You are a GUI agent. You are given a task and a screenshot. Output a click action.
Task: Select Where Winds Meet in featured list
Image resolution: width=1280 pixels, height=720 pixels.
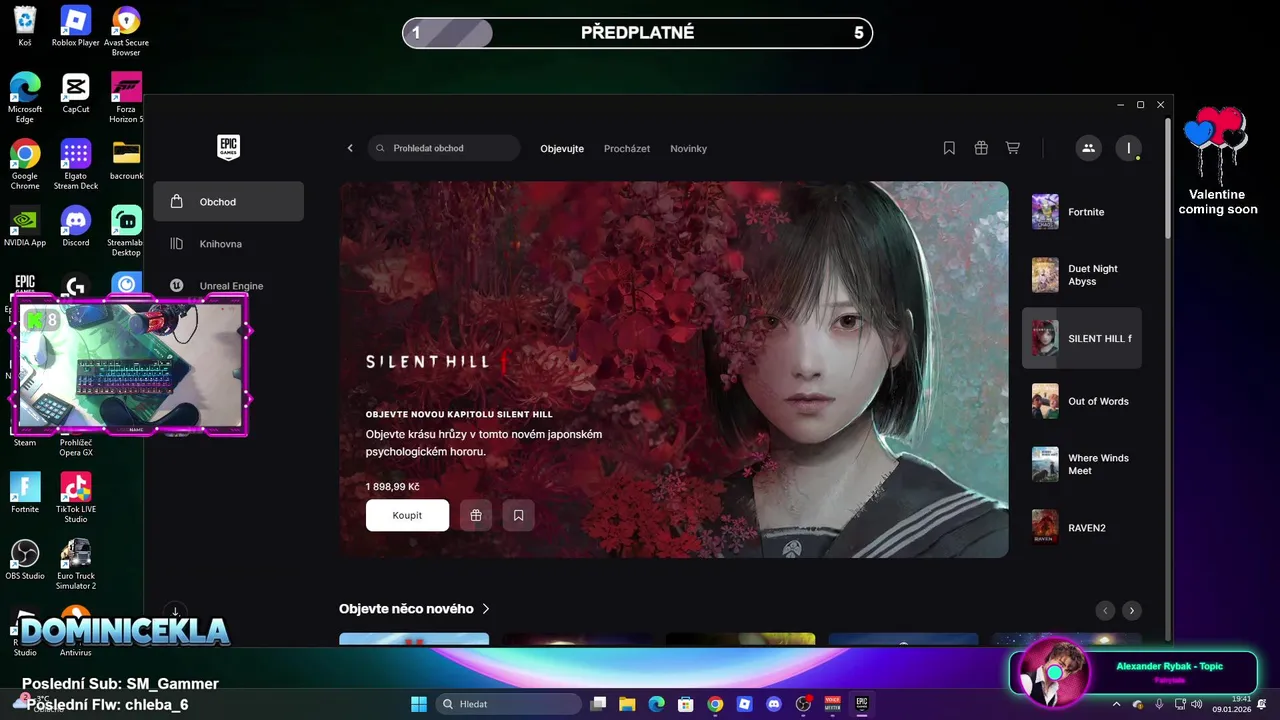1081,464
